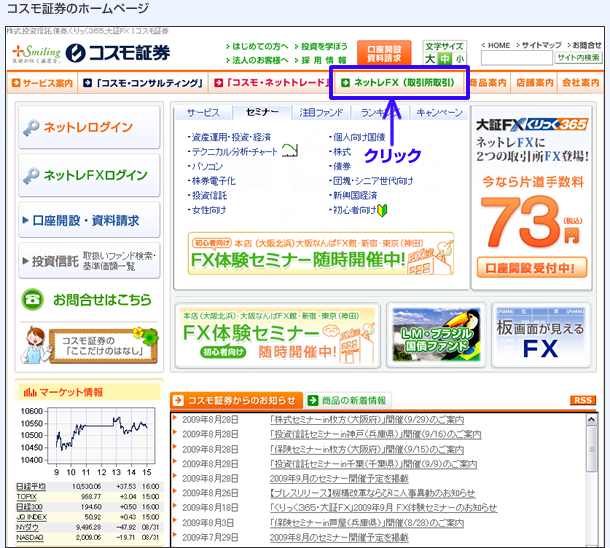
Task: Click the コスモ証券 logo
Action: [118, 53]
